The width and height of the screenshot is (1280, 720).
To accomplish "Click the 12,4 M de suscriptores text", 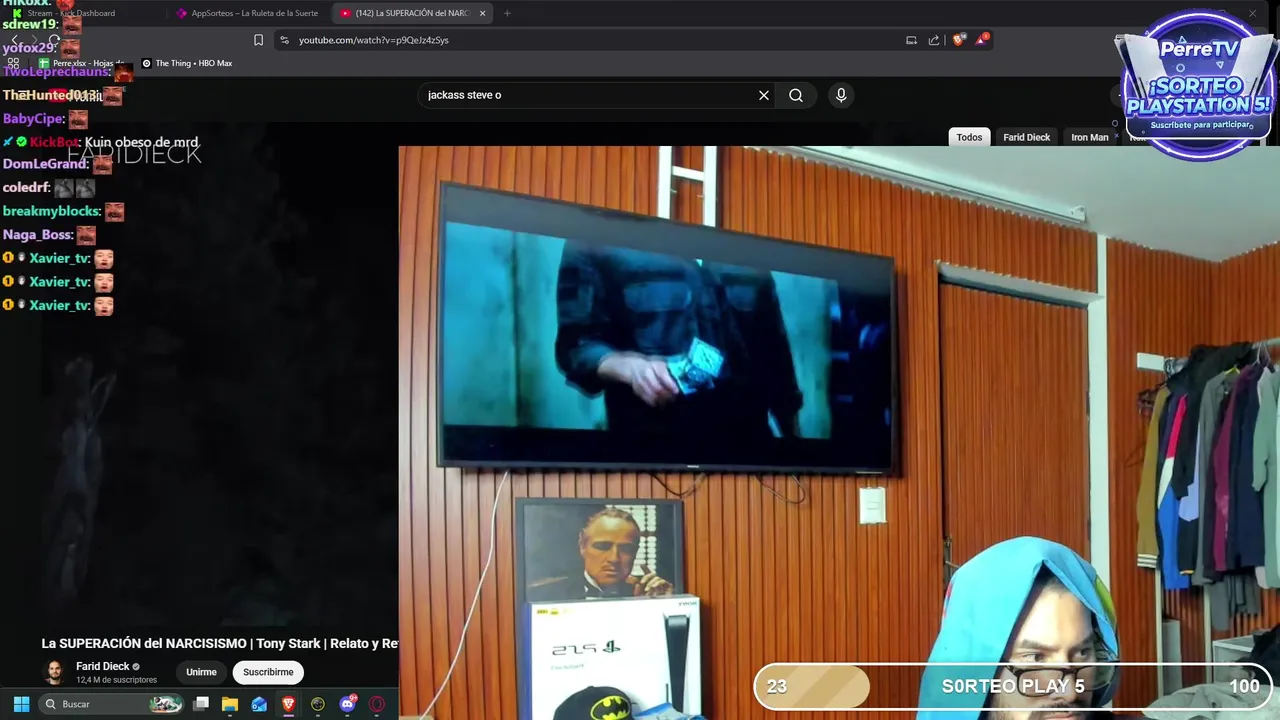I will 116,680.
